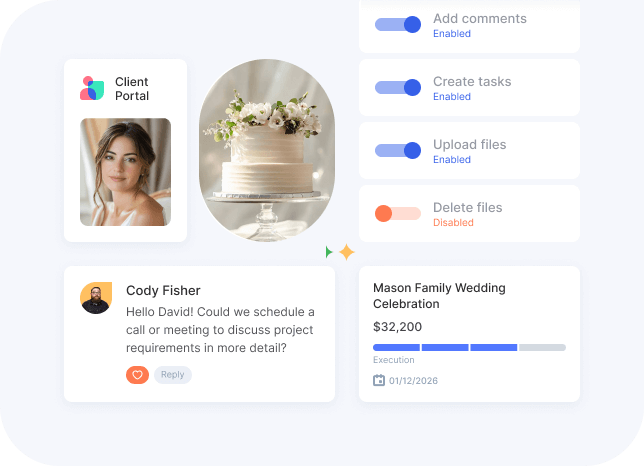The height and width of the screenshot is (466, 644).
Task: Disable the Add comments toggle
Action: pos(398,24)
